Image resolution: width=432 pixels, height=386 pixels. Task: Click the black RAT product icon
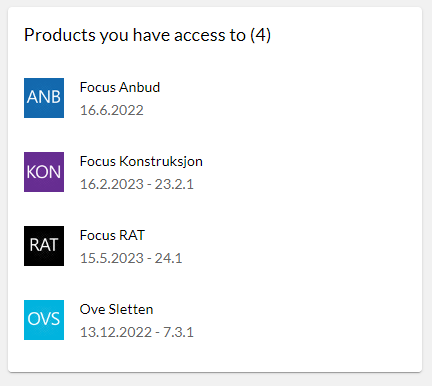[44, 246]
